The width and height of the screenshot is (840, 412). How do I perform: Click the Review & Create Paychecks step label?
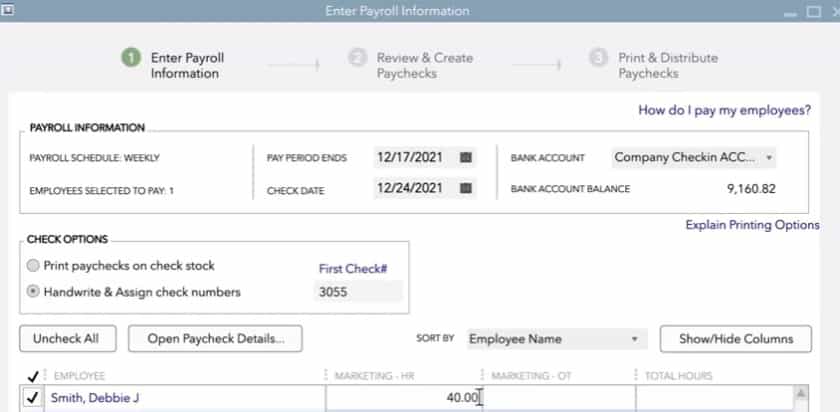click(425, 65)
